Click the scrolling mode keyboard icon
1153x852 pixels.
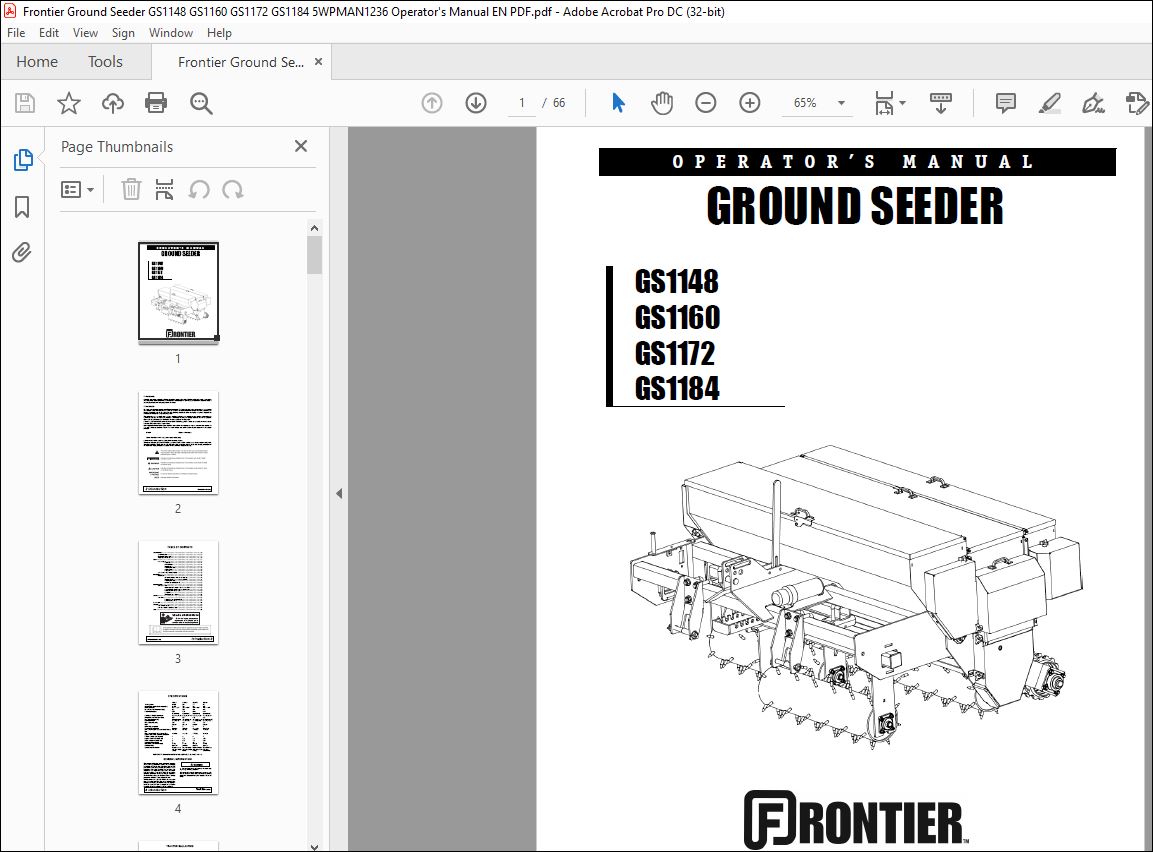(940, 103)
